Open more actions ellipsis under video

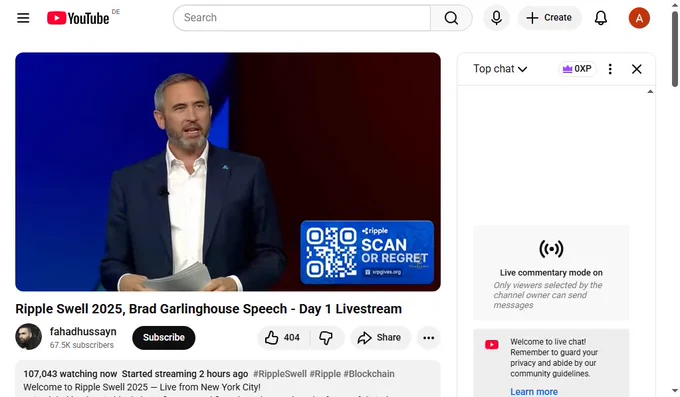(428, 338)
